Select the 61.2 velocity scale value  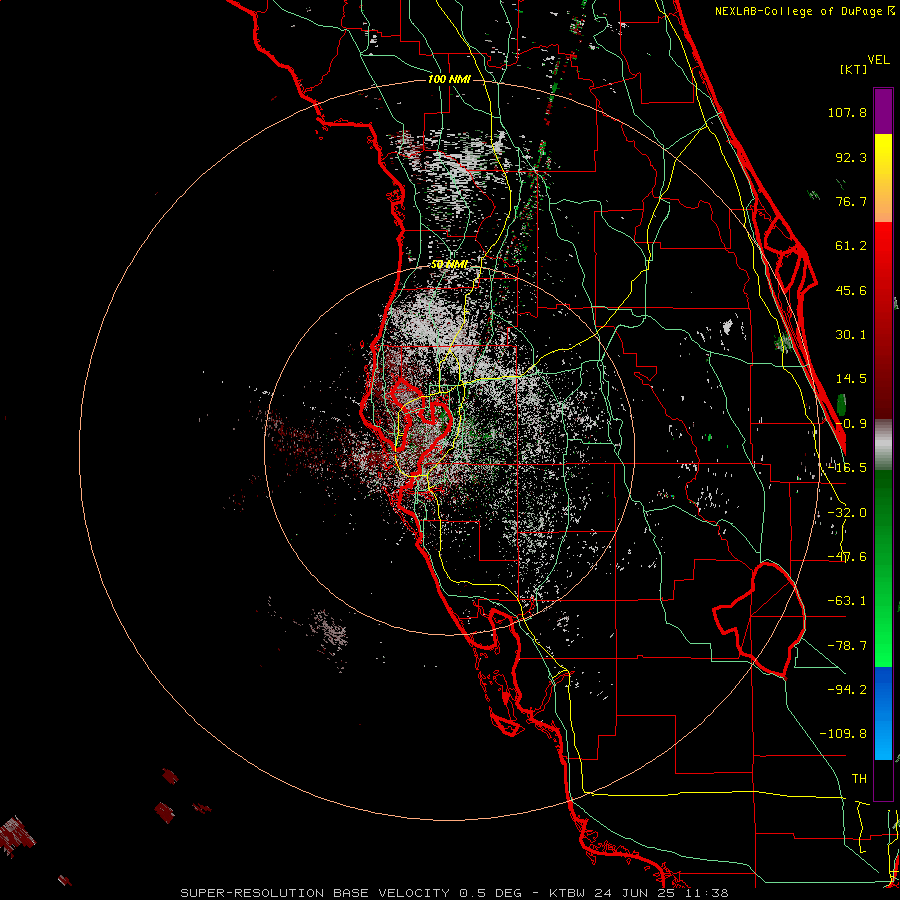pyautogui.click(x=851, y=246)
